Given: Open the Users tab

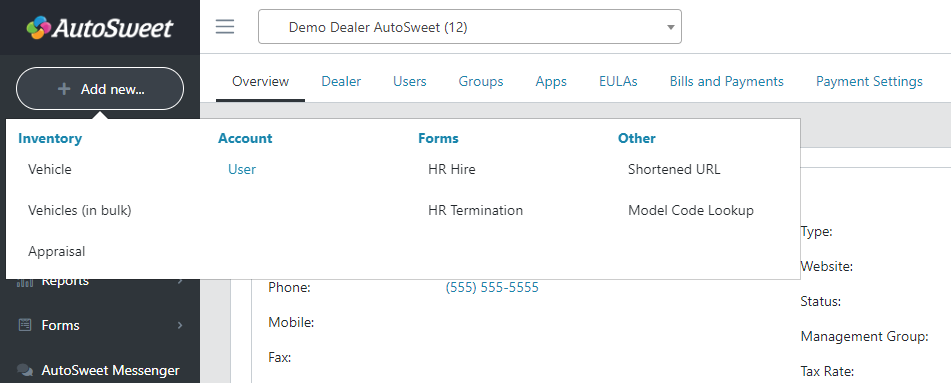Looking at the screenshot, I should [x=410, y=81].
